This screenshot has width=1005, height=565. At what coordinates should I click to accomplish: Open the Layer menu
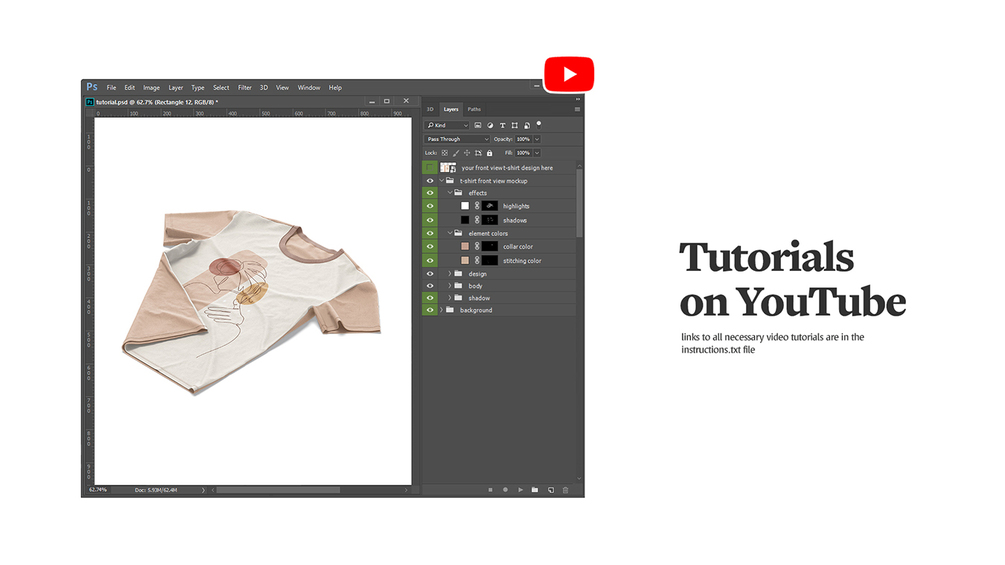(176, 88)
